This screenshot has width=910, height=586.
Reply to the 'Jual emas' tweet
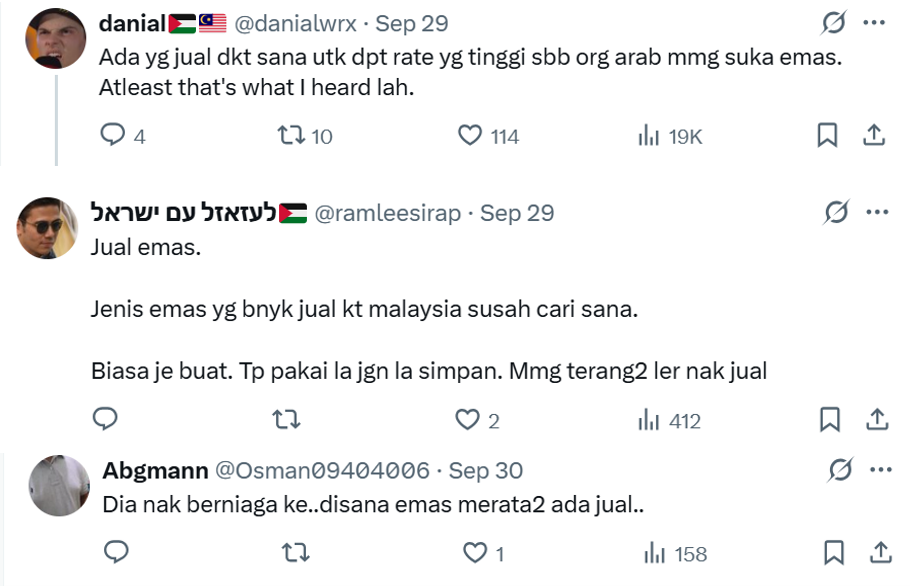[x=106, y=420]
